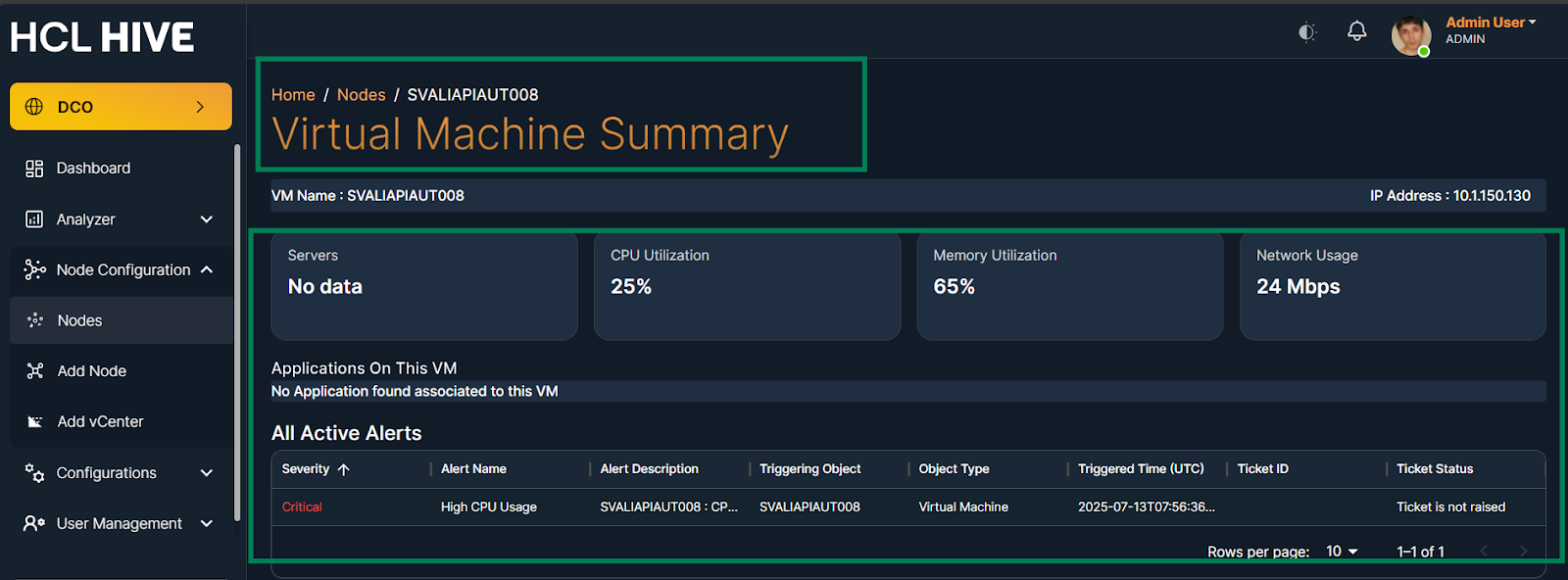Open the Nodes menu item

79,320
